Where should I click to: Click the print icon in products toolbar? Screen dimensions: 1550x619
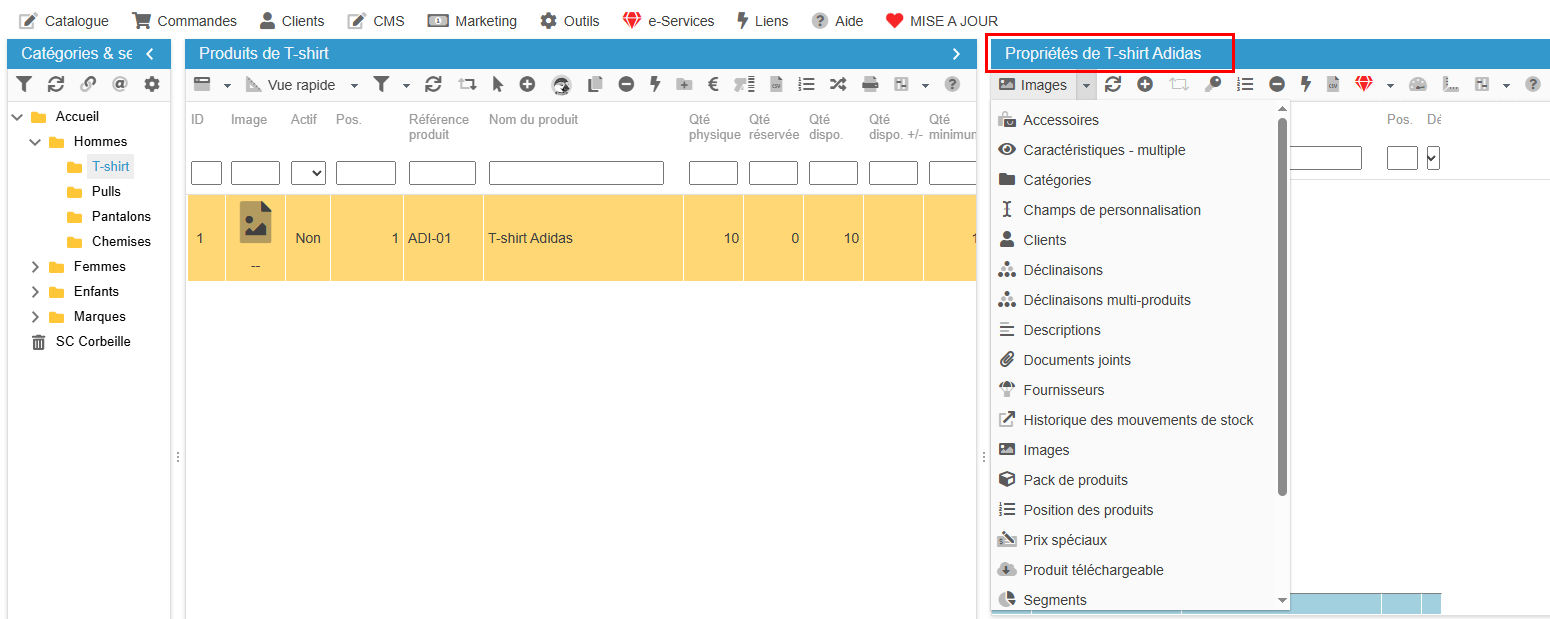870,85
